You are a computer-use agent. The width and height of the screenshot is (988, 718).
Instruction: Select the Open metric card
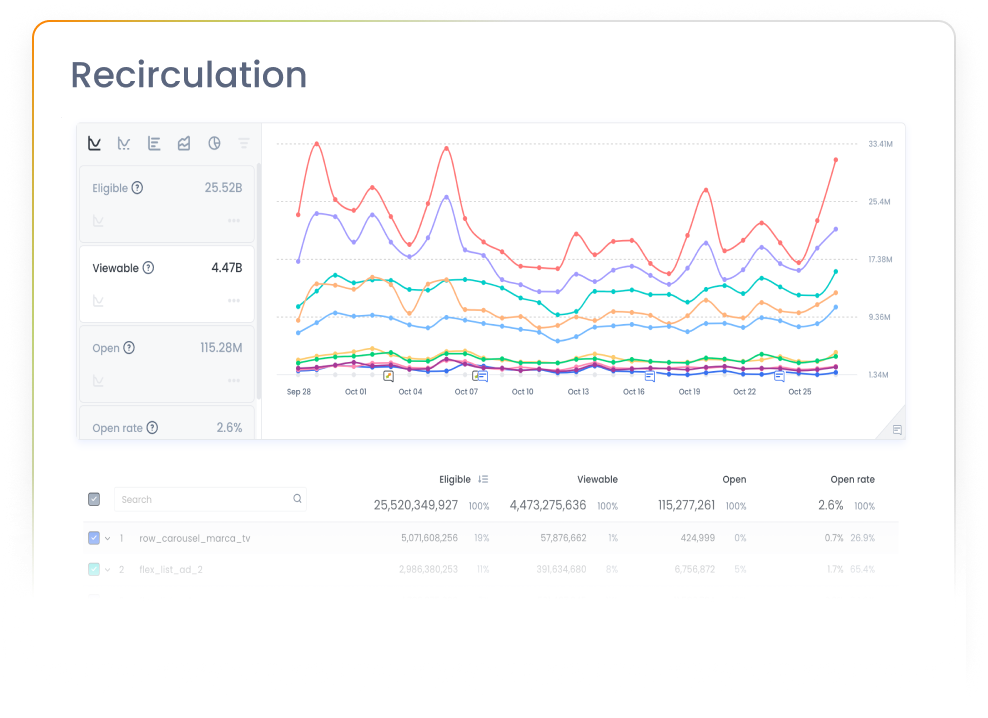pyautogui.click(x=167, y=363)
